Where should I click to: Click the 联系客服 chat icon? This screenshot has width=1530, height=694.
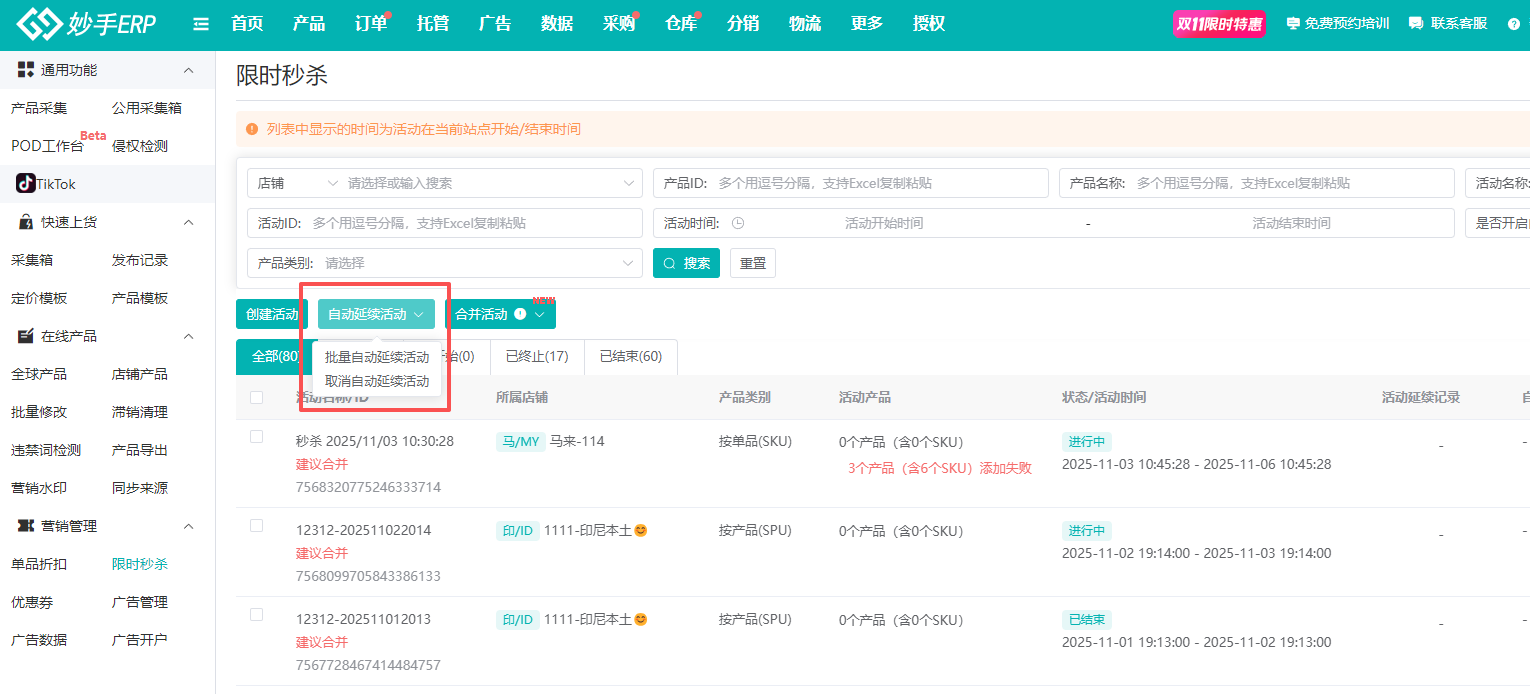1415,24
